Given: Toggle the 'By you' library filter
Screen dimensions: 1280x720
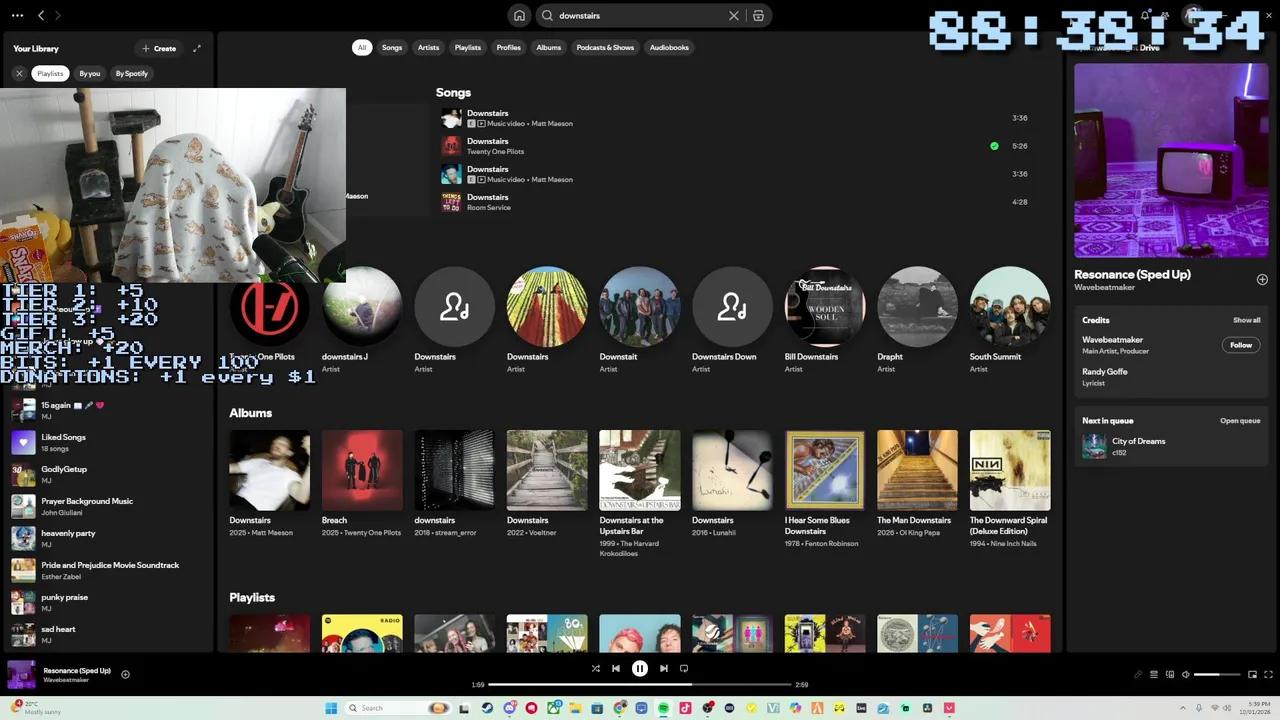Looking at the screenshot, I should (90, 73).
